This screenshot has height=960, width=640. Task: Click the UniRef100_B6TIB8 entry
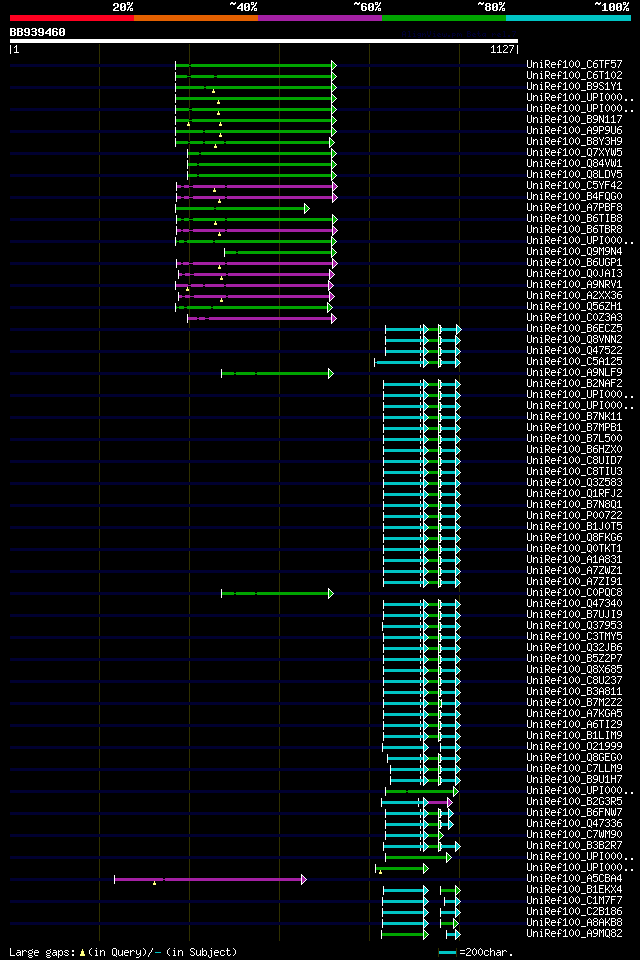pyautogui.click(x=574, y=219)
